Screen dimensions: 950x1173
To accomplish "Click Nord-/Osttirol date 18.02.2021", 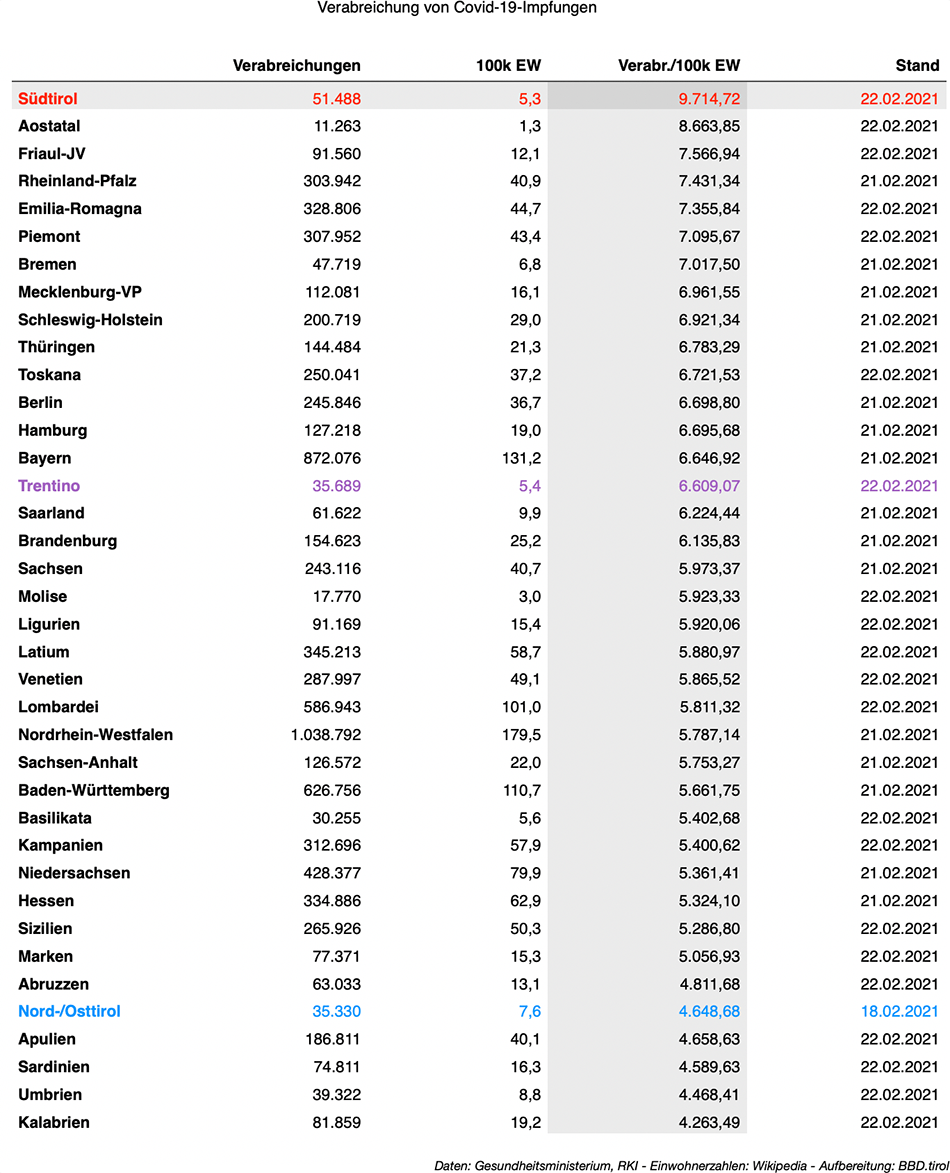I will [899, 1011].
